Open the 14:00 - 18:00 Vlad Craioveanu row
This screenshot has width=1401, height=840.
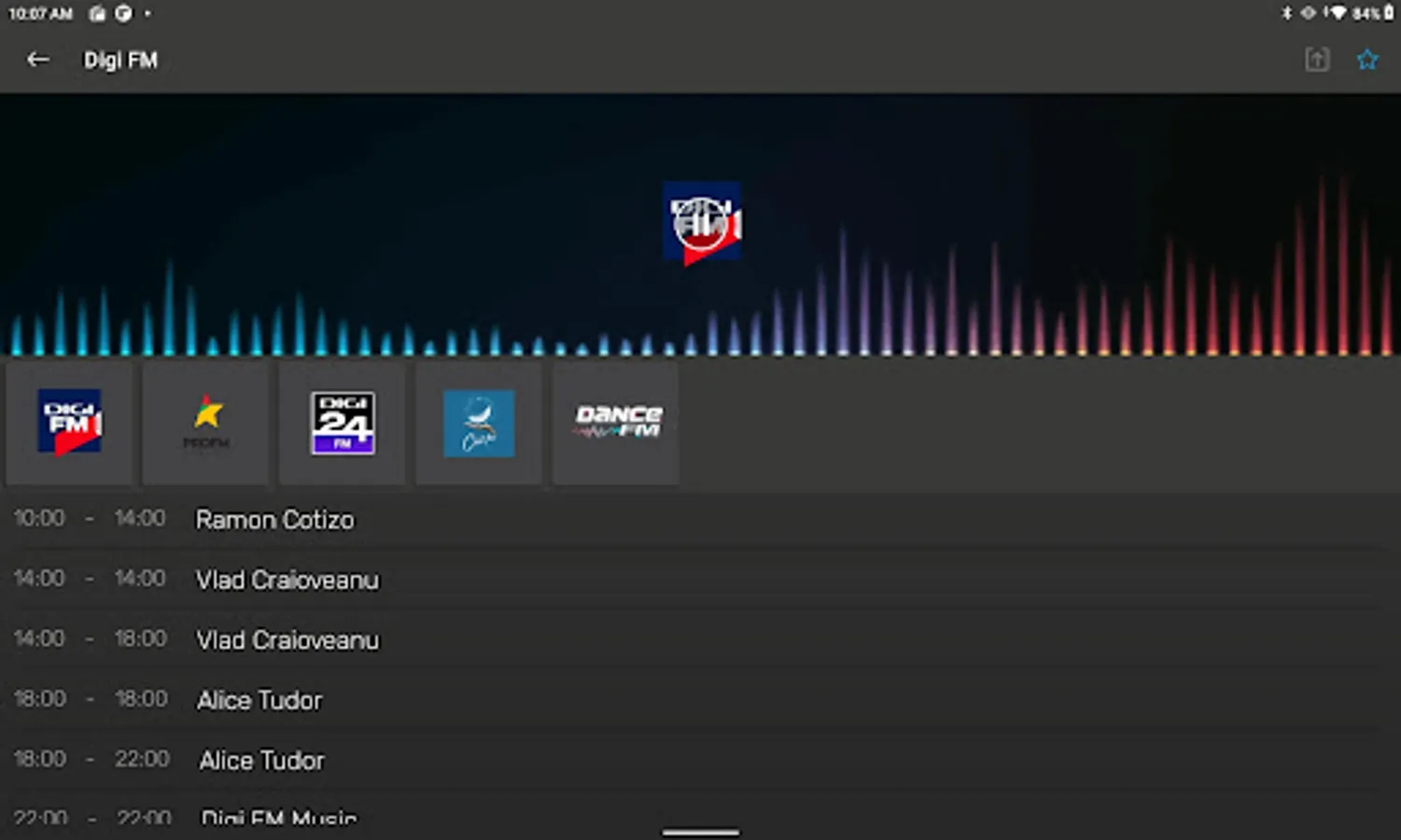point(700,639)
